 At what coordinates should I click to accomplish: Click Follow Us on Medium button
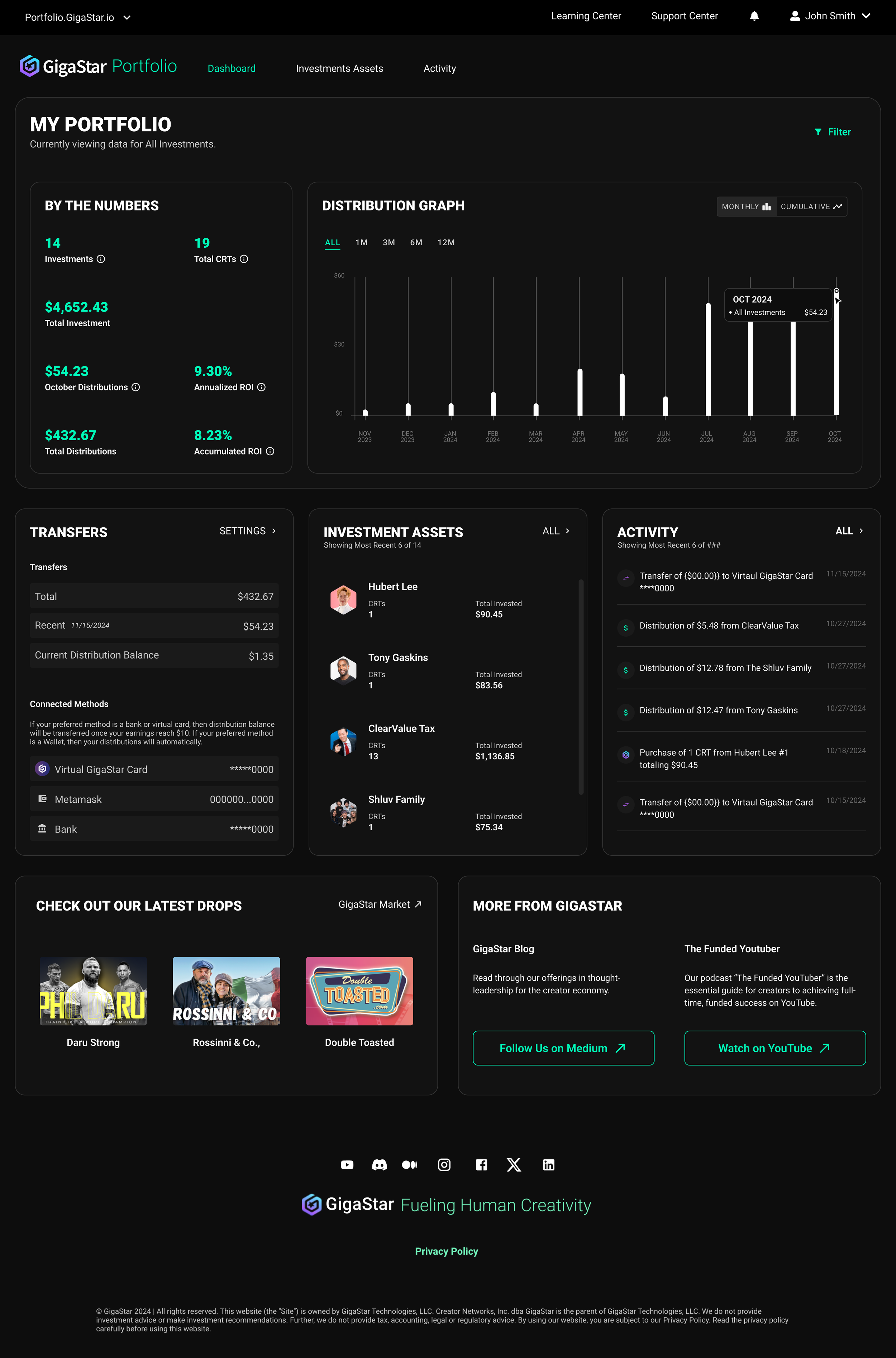click(563, 1048)
